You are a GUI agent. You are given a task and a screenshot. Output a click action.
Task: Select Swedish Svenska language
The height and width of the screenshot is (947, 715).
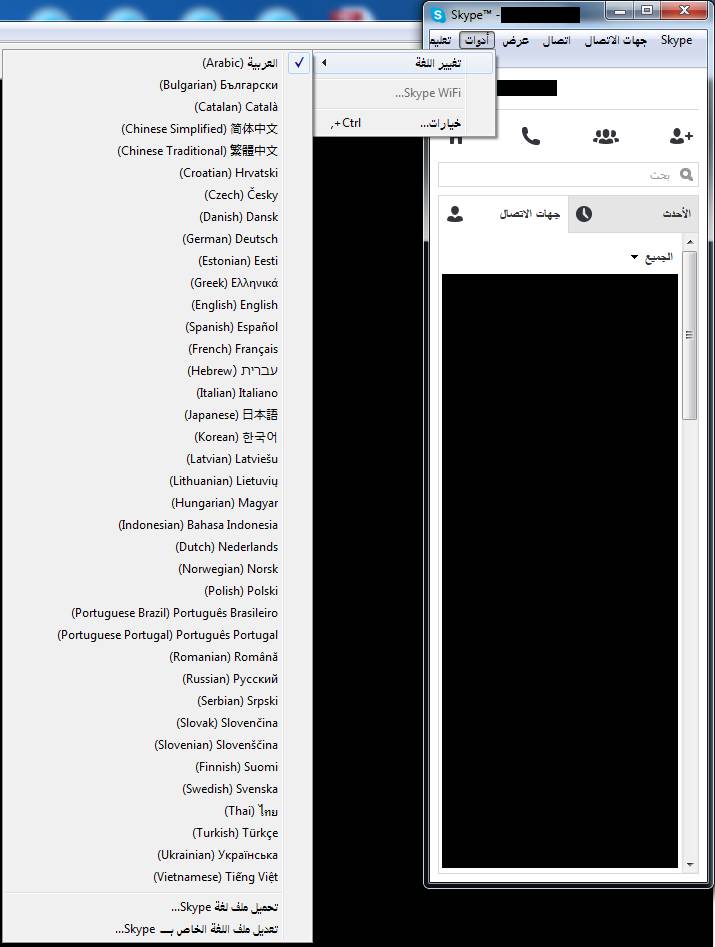pyautogui.click(x=157, y=789)
